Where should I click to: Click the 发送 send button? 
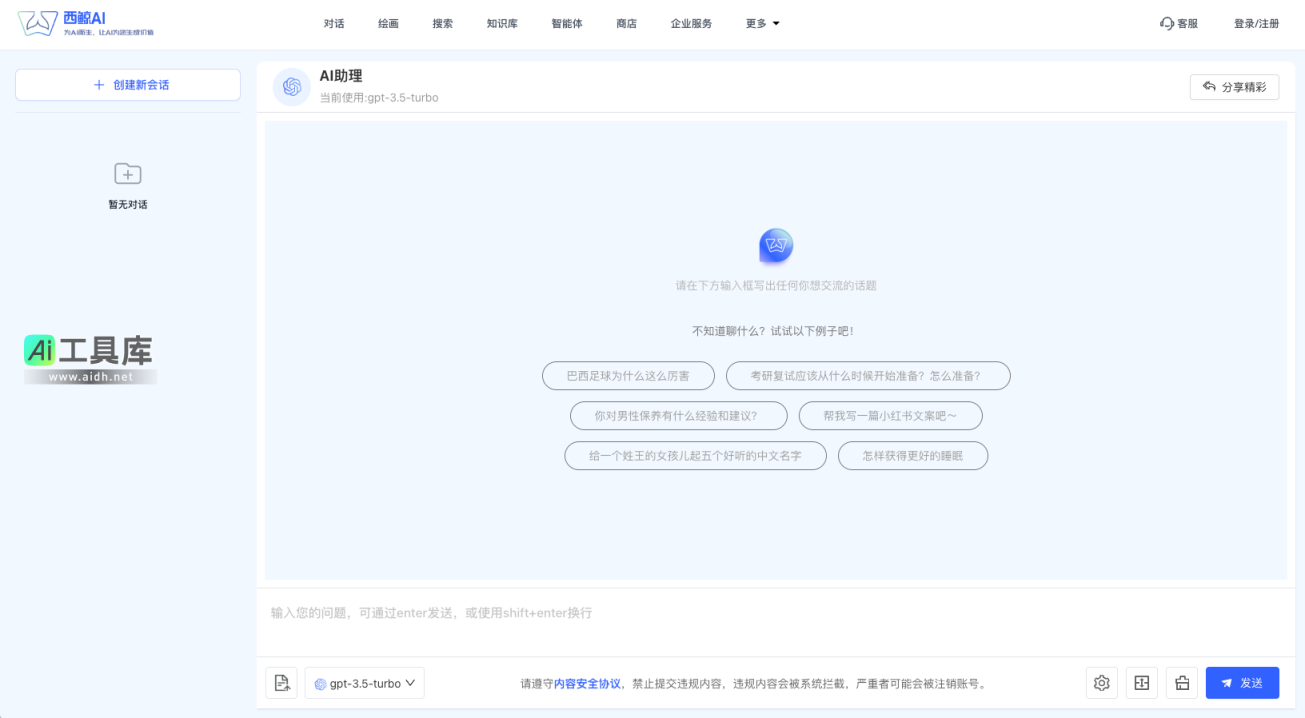(x=1243, y=682)
